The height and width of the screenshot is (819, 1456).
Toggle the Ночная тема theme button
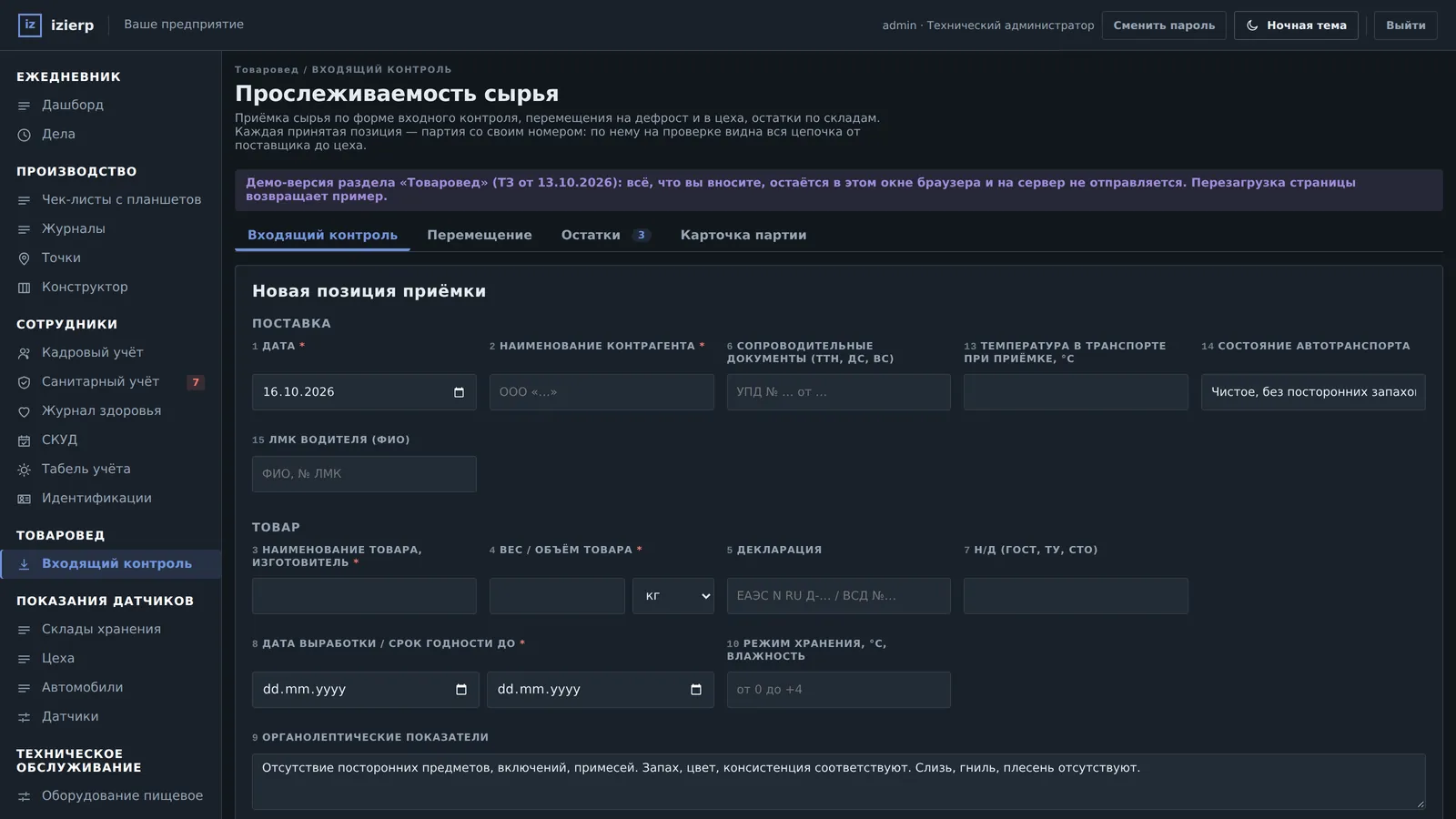point(1296,25)
